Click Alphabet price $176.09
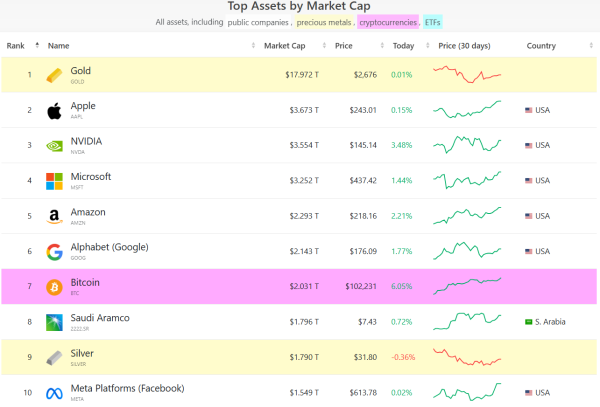This screenshot has height=407, width=600. tap(363, 251)
